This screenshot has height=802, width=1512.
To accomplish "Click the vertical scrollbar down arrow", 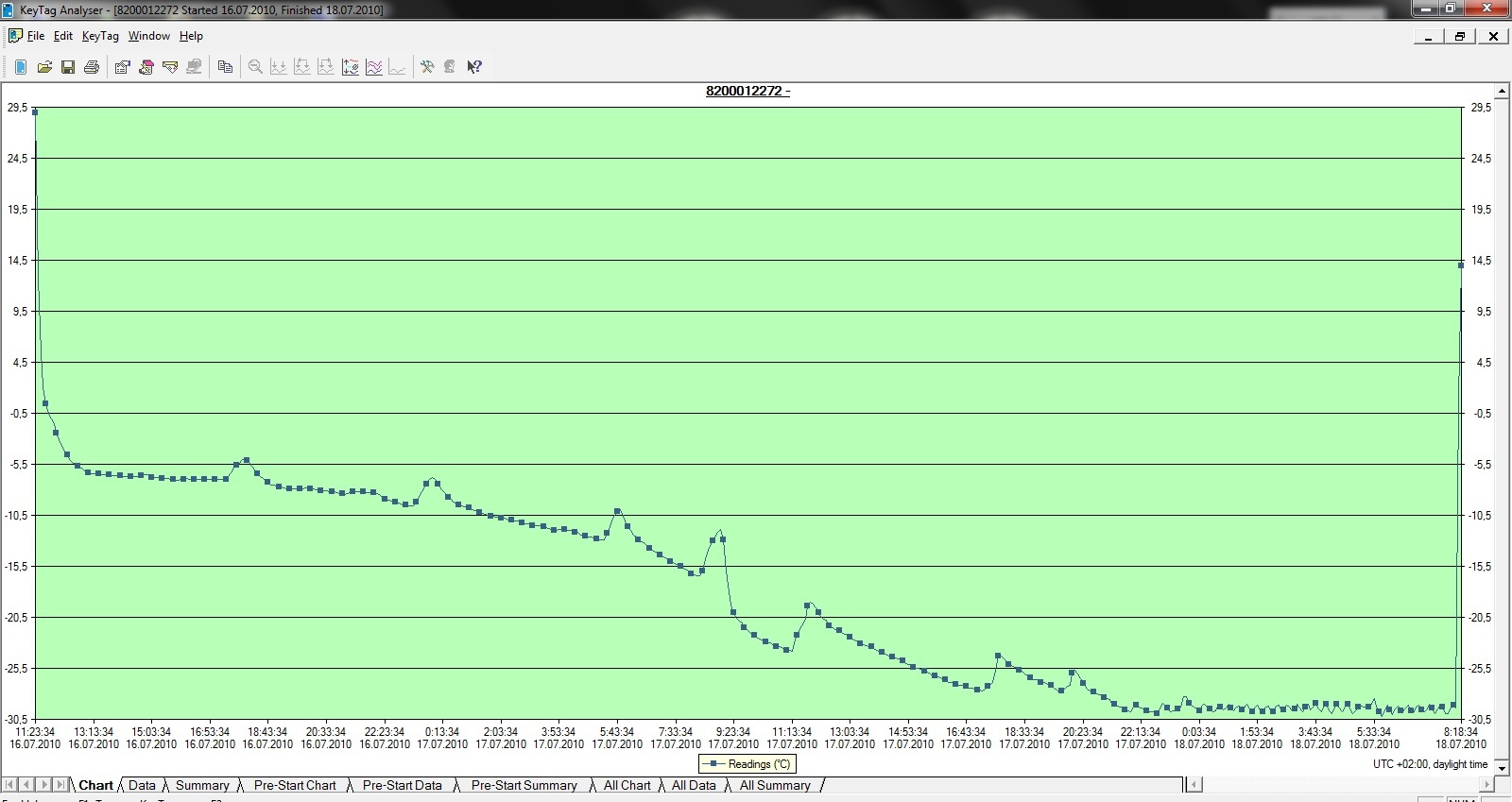I will point(1503,768).
